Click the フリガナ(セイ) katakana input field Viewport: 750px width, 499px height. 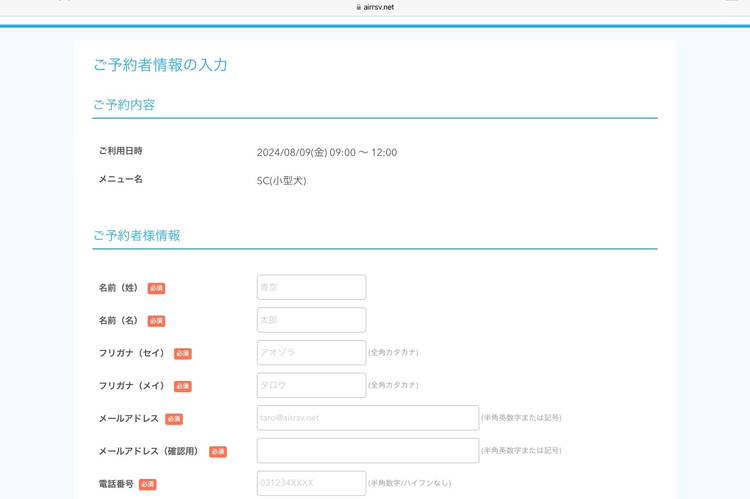tap(311, 353)
